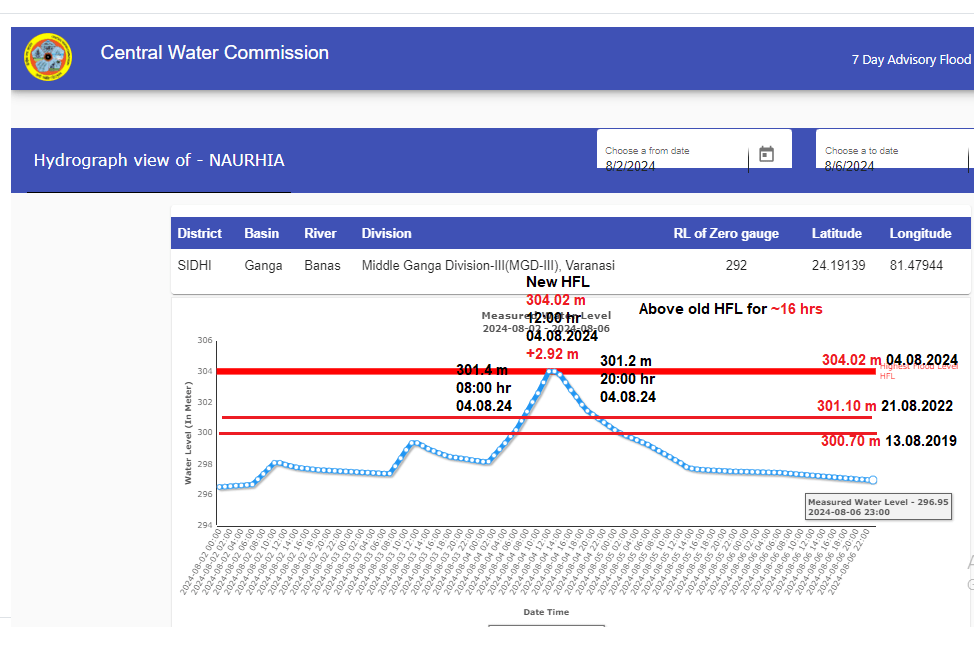Click the Division column header
Screen dimensions: 974x656
click(387, 233)
